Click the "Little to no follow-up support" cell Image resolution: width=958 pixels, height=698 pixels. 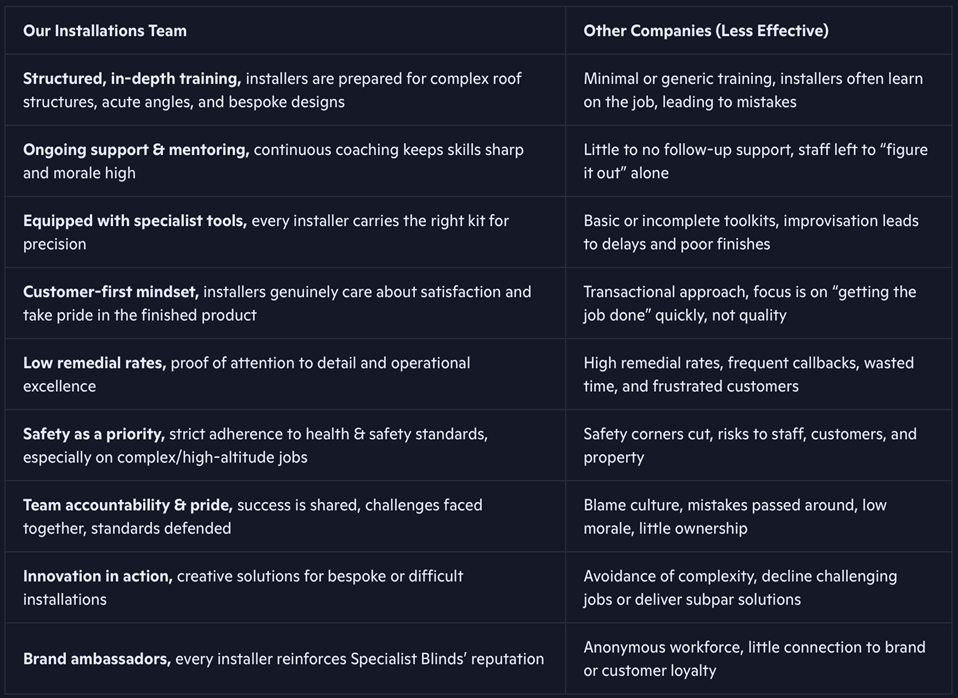coord(755,161)
